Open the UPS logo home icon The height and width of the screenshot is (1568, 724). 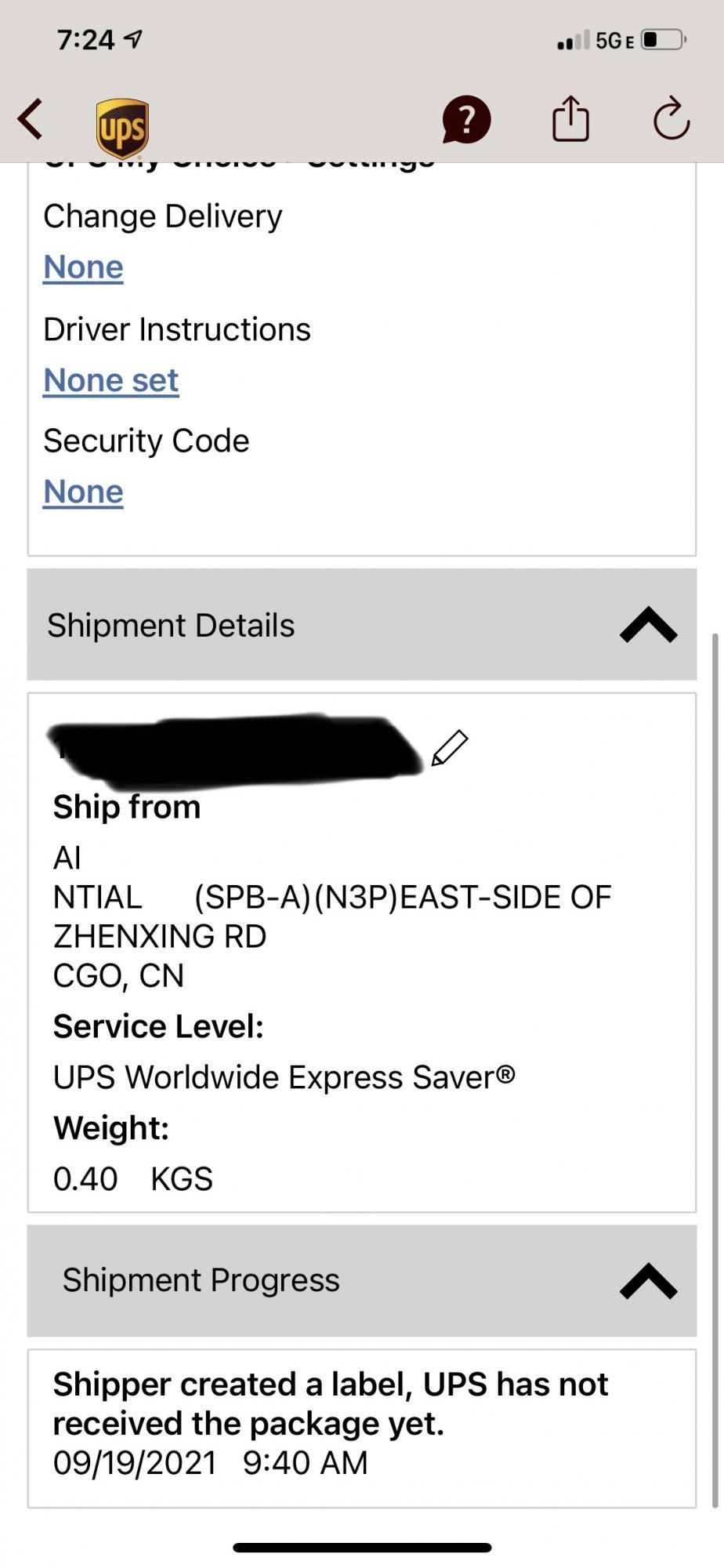(123, 129)
